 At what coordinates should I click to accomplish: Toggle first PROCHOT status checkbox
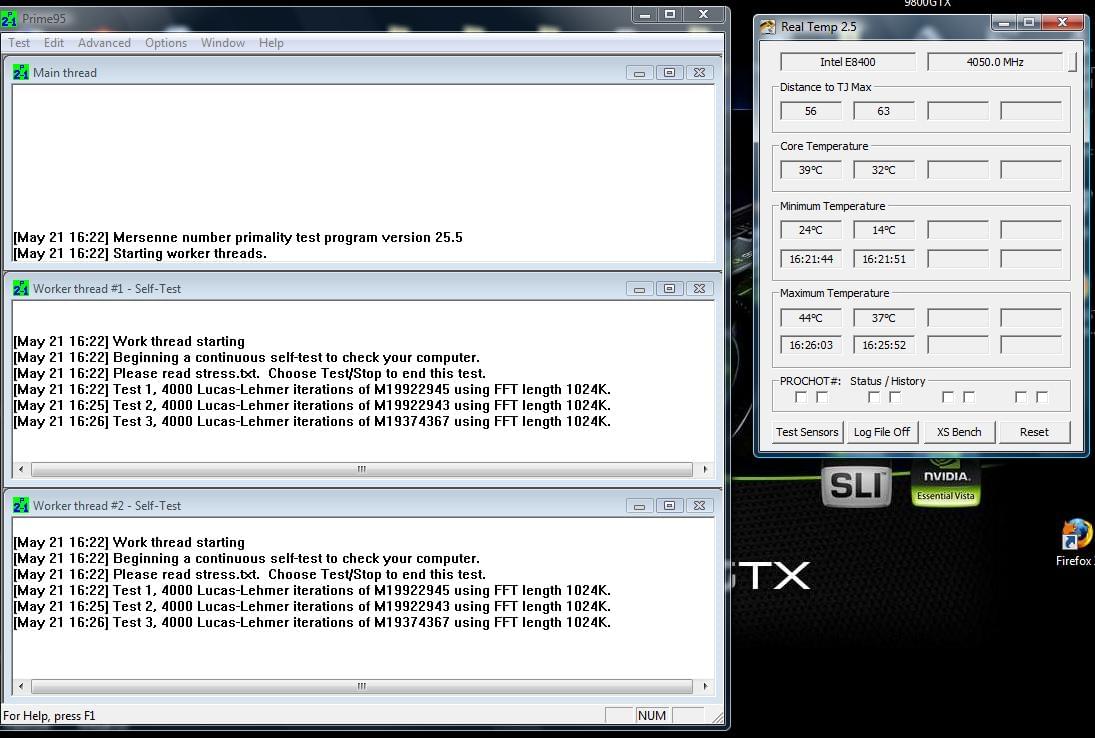click(x=800, y=397)
